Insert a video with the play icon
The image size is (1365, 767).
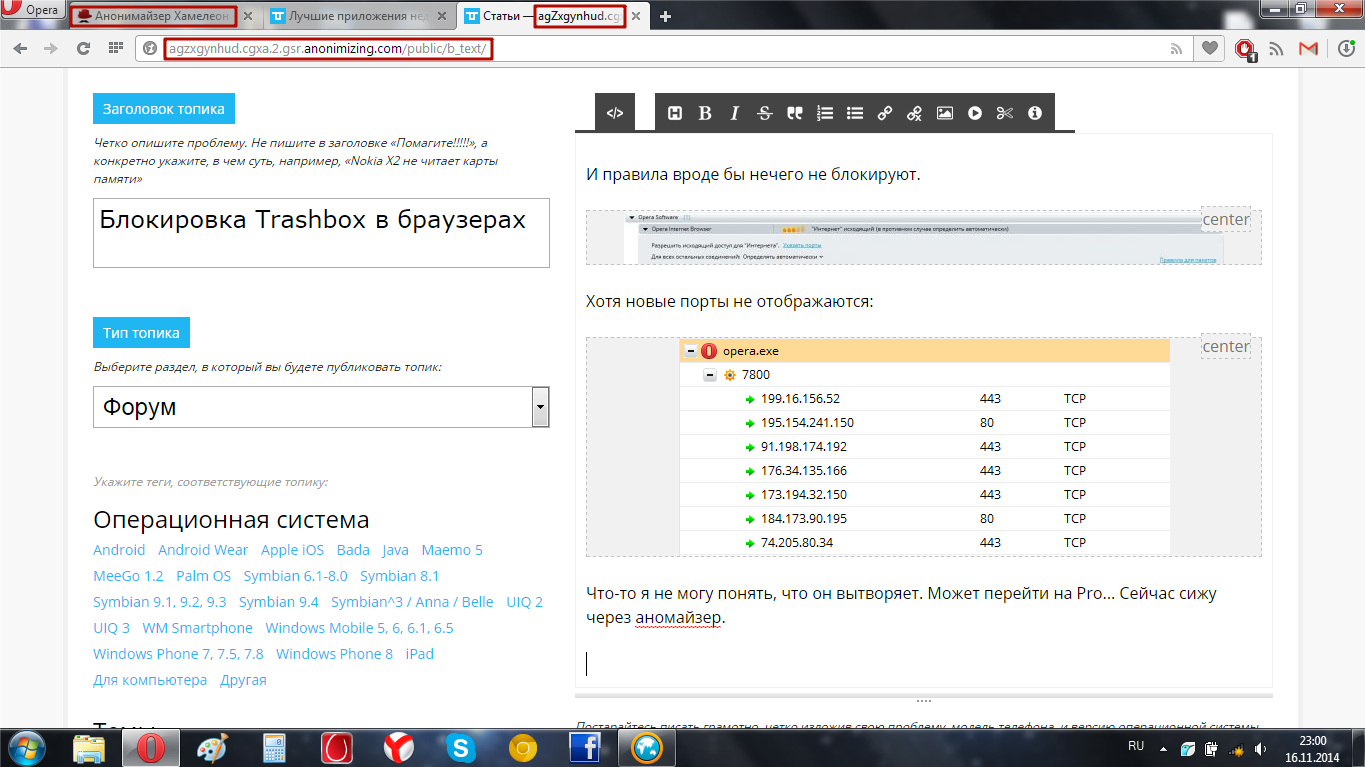pos(975,113)
